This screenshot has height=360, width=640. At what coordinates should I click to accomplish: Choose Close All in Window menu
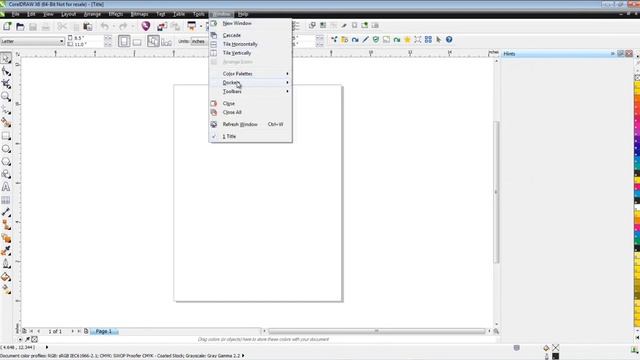(x=250, y=112)
